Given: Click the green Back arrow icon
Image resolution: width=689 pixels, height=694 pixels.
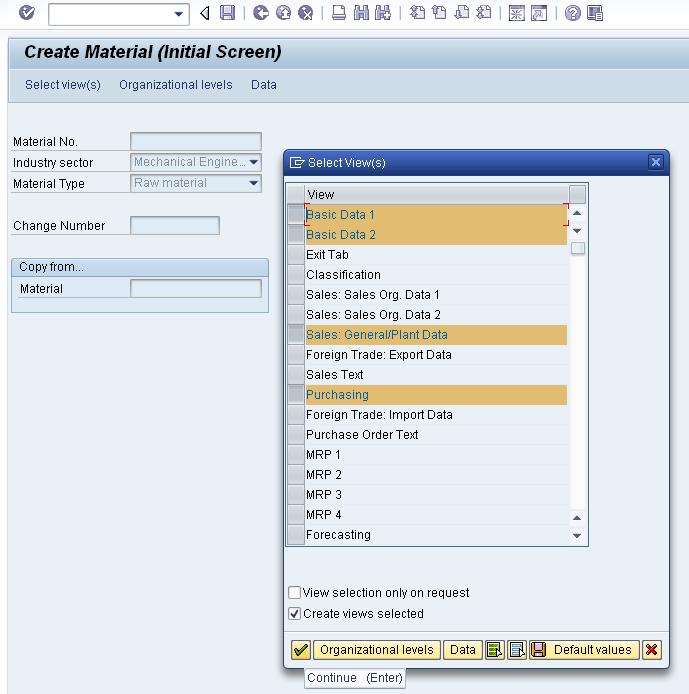Looking at the screenshot, I should pos(261,13).
